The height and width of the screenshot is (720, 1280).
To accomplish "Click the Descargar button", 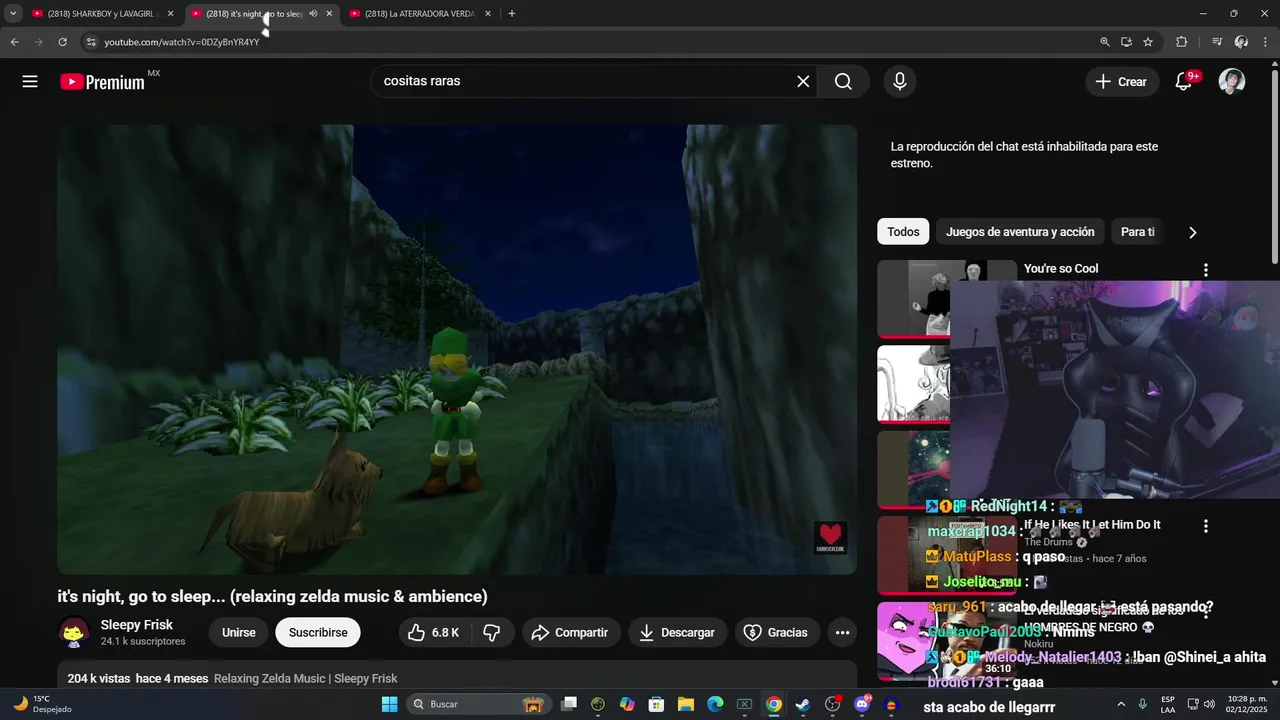I will coord(677,632).
